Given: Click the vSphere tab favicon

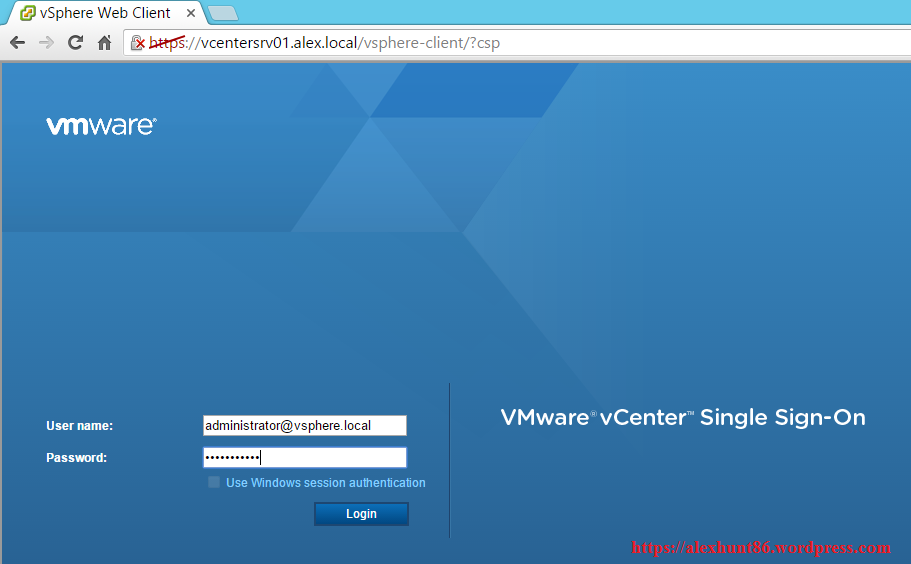Looking at the screenshot, I should pyautogui.click(x=27, y=13).
